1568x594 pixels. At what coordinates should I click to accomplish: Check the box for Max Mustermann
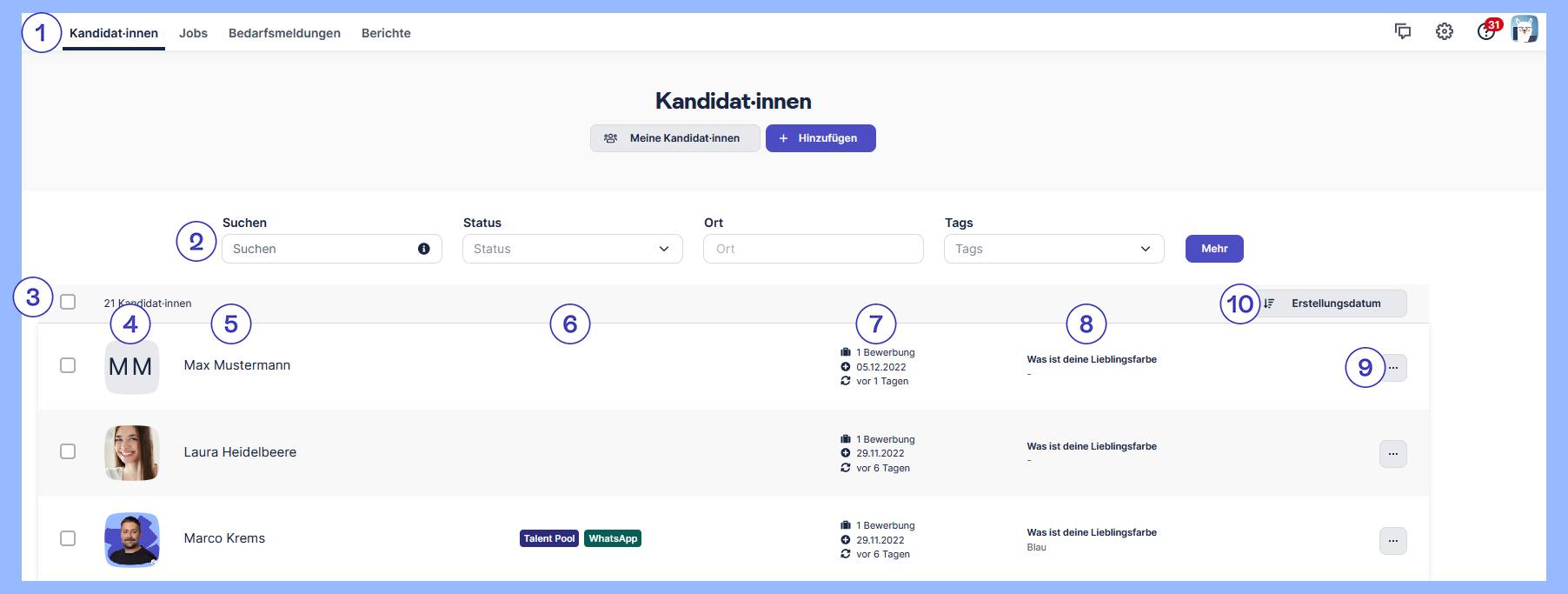(x=68, y=365)
